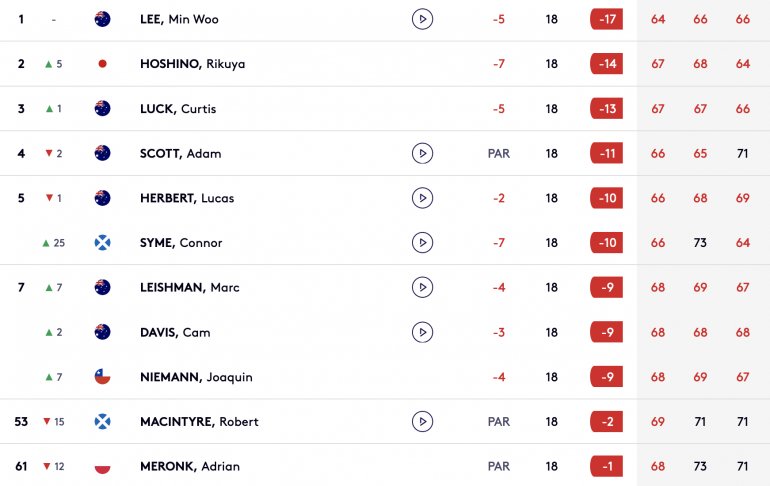Click Australian flag next to Curtis Luck
Screen dimensions: 770x486
(x=102, y=108)
